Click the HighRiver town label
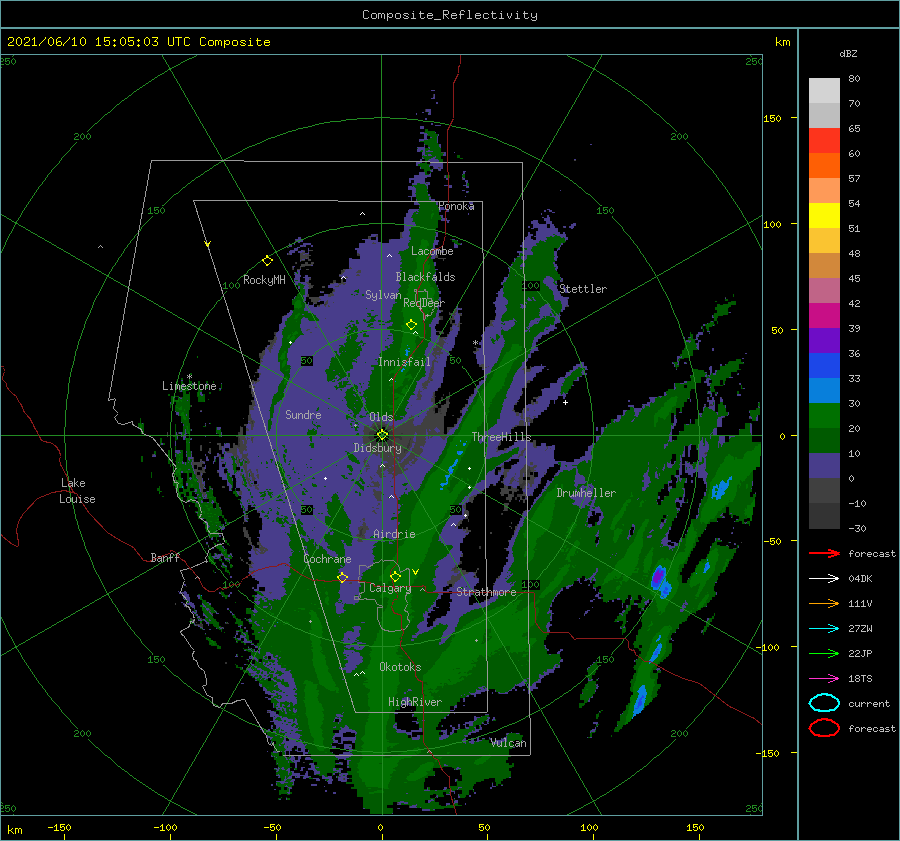The width and height of the screenshot is (900, 841). (414, 702)
